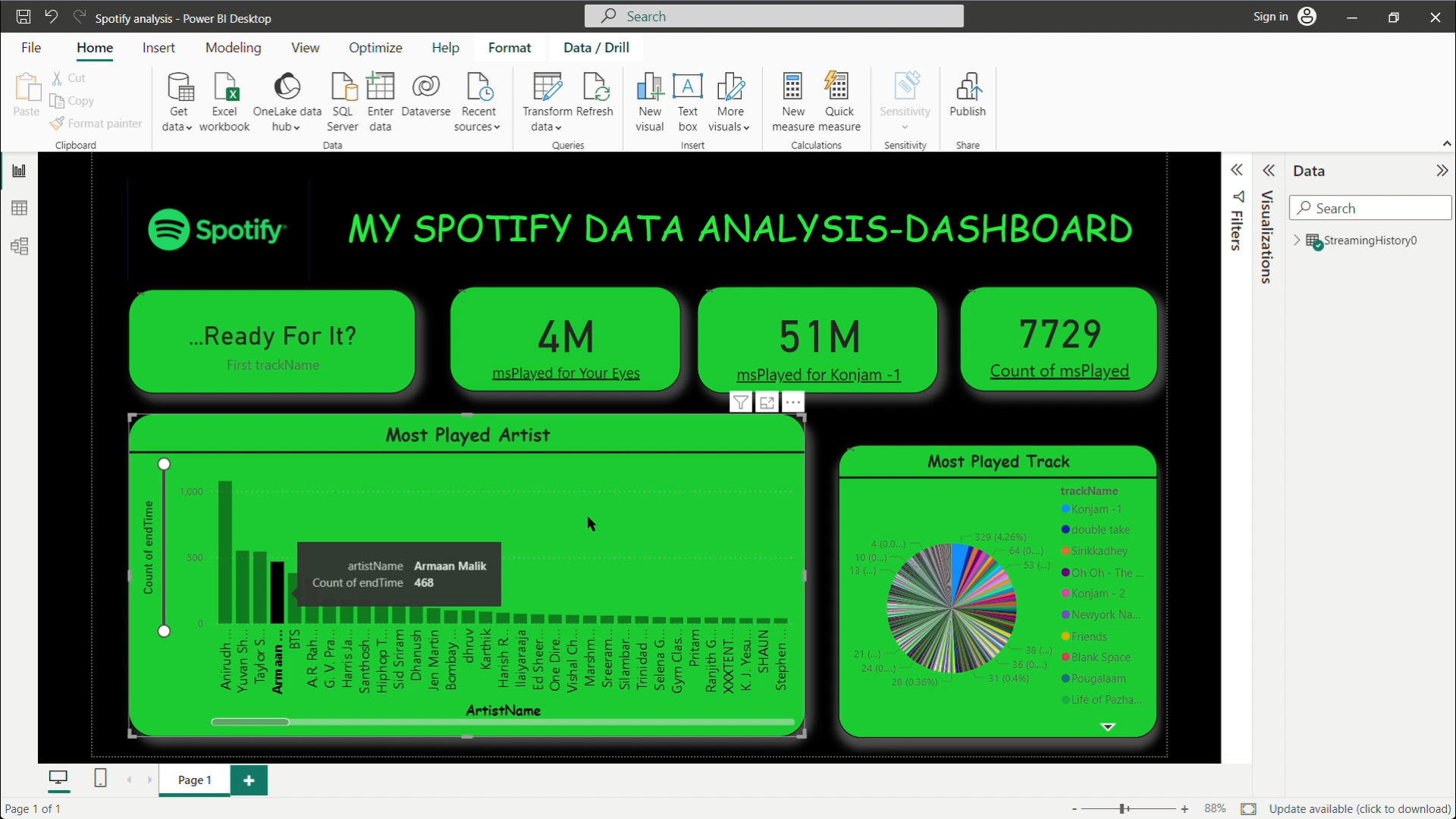
Task: Click the Count of msPlayed card
Action: pos(1059,338)
